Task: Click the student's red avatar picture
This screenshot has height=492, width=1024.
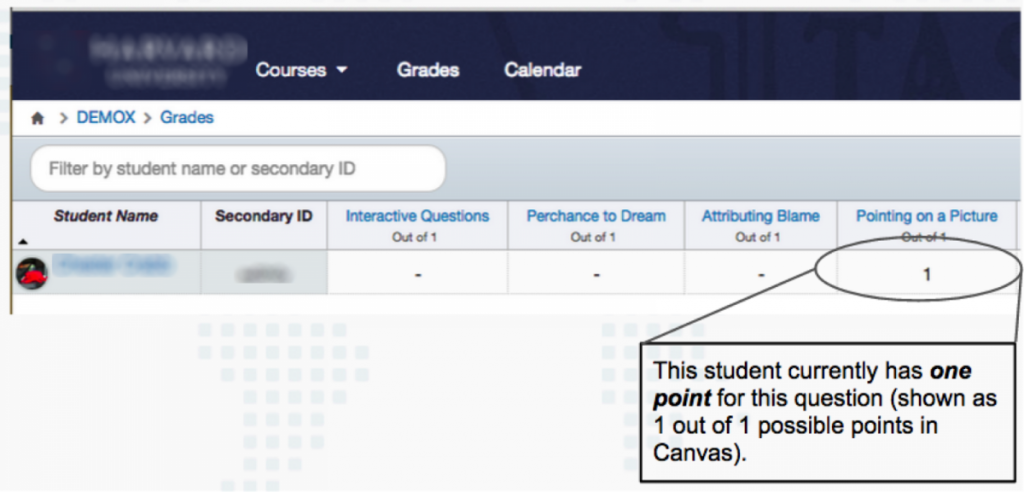Action: (x=32, y=272)
